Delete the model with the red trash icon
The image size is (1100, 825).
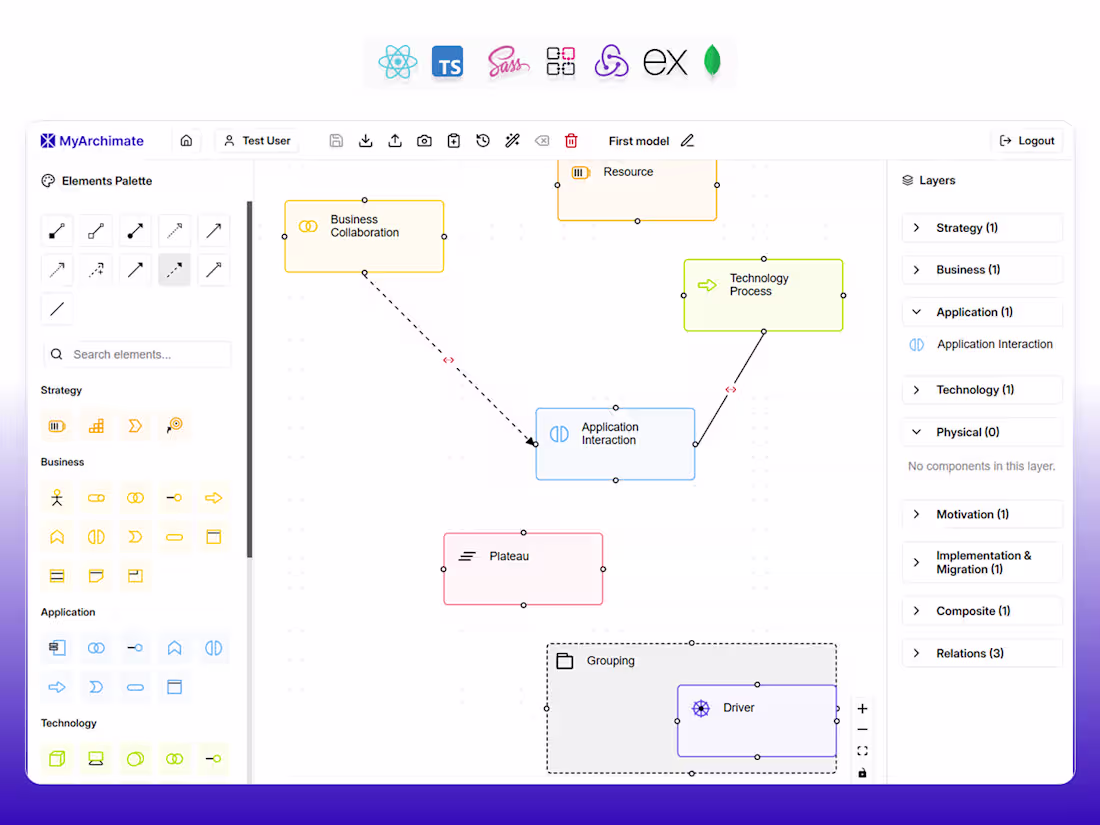[x=571, y=140]
